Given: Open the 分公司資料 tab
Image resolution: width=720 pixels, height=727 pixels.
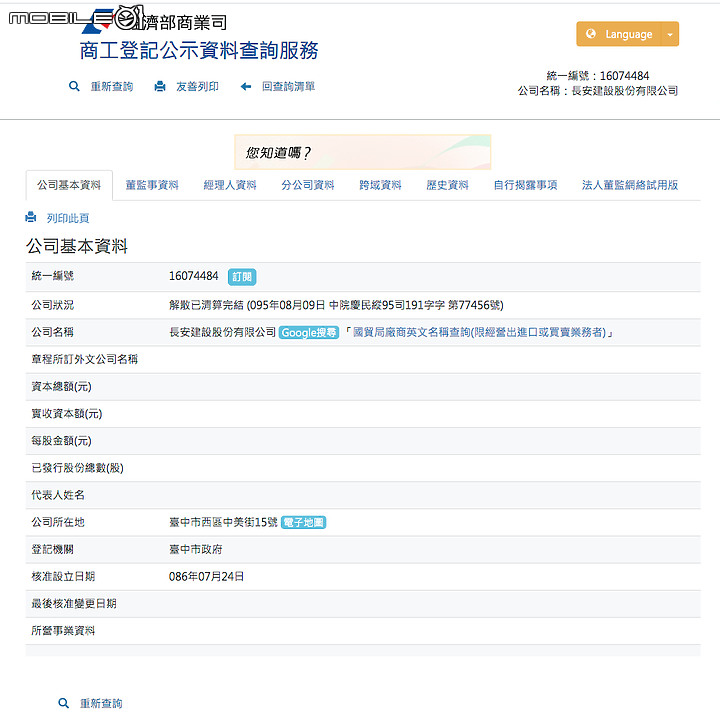Looking at the screenshot, I should 308,185.
